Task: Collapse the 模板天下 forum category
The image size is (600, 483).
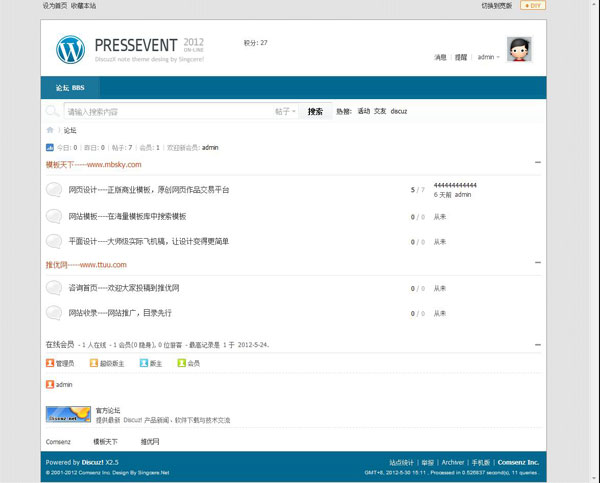Action: 538,163
